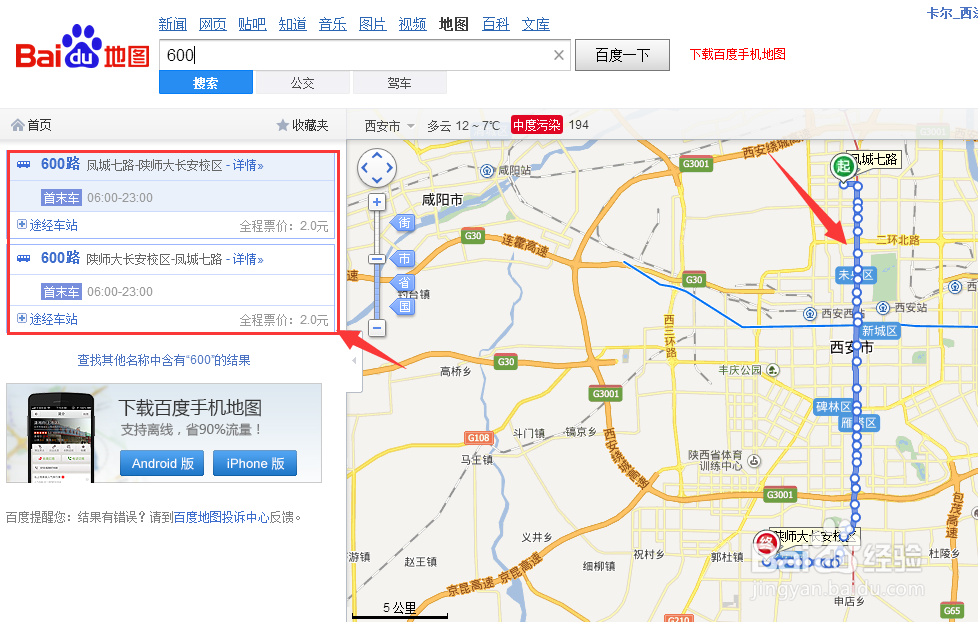Viewport: 978px width, 622px height.
Task: Open the 视频 navigation link
Action: [412, 24]
